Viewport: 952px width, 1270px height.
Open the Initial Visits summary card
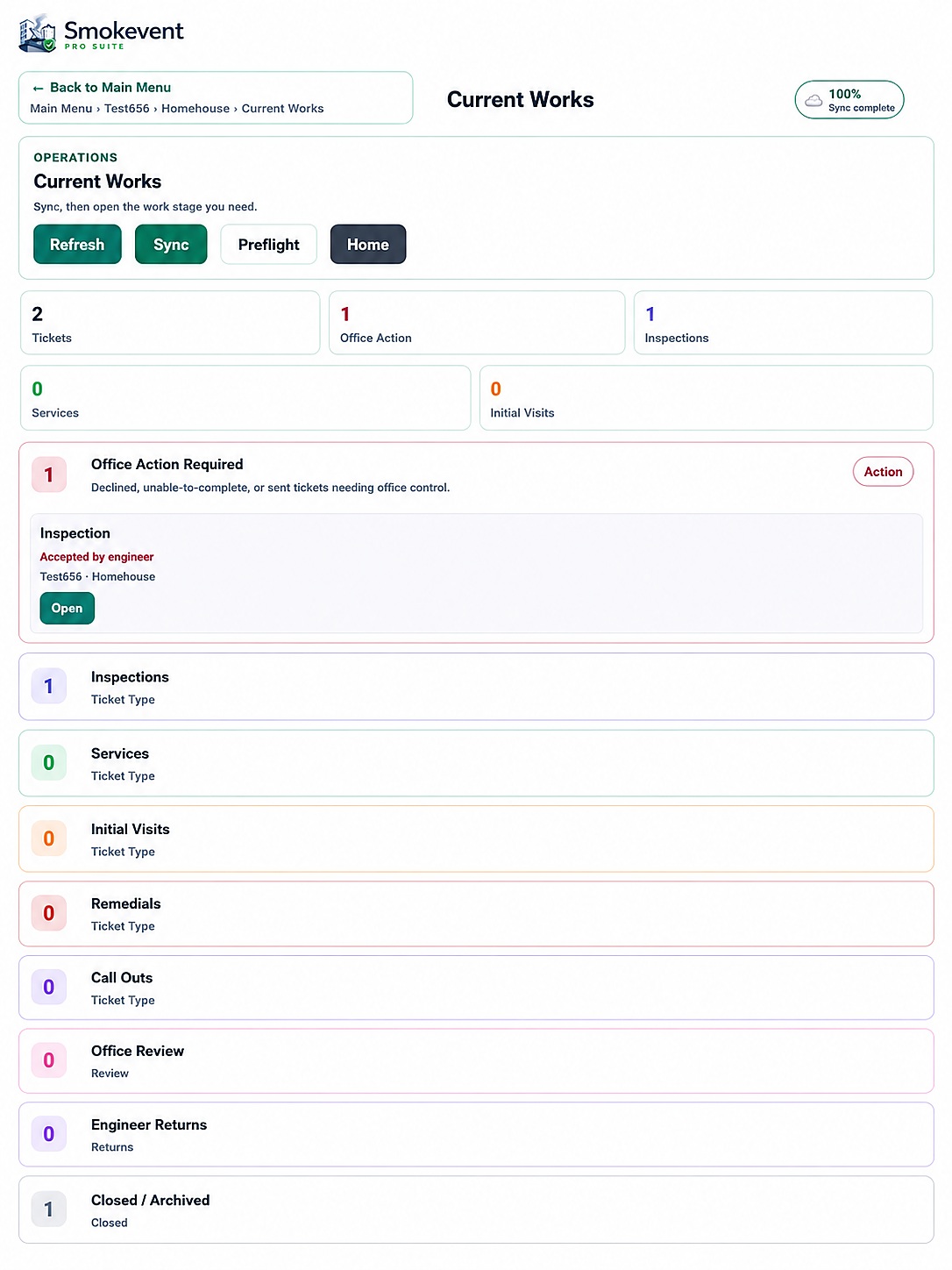707,398
